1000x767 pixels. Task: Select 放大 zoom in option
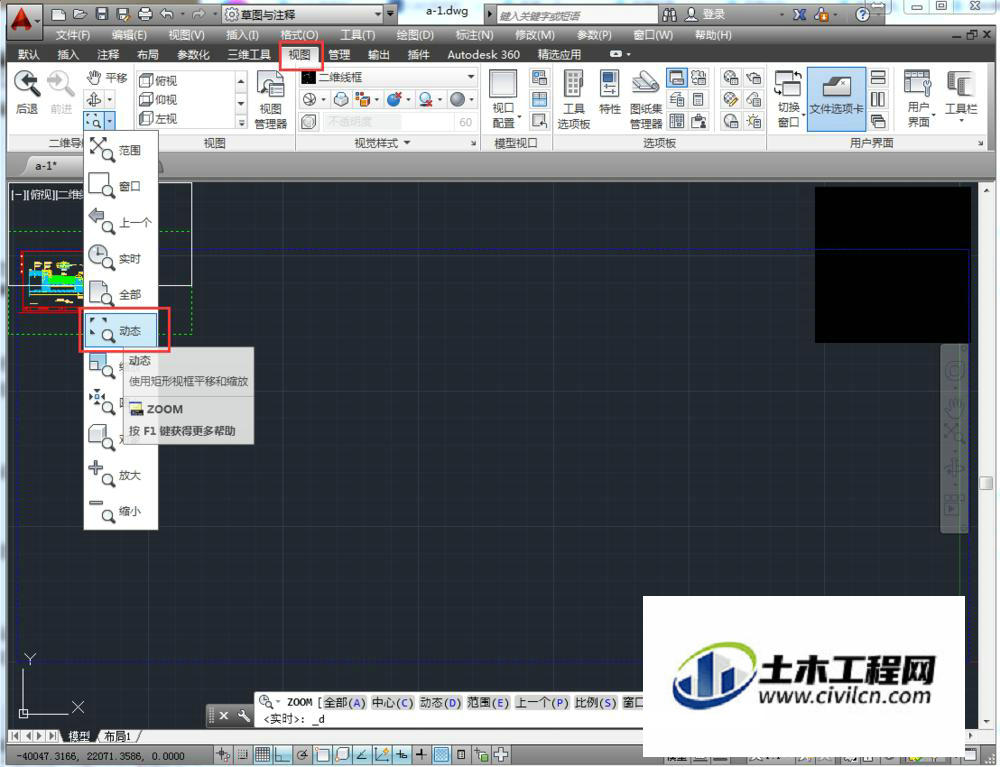coord(121,475)
